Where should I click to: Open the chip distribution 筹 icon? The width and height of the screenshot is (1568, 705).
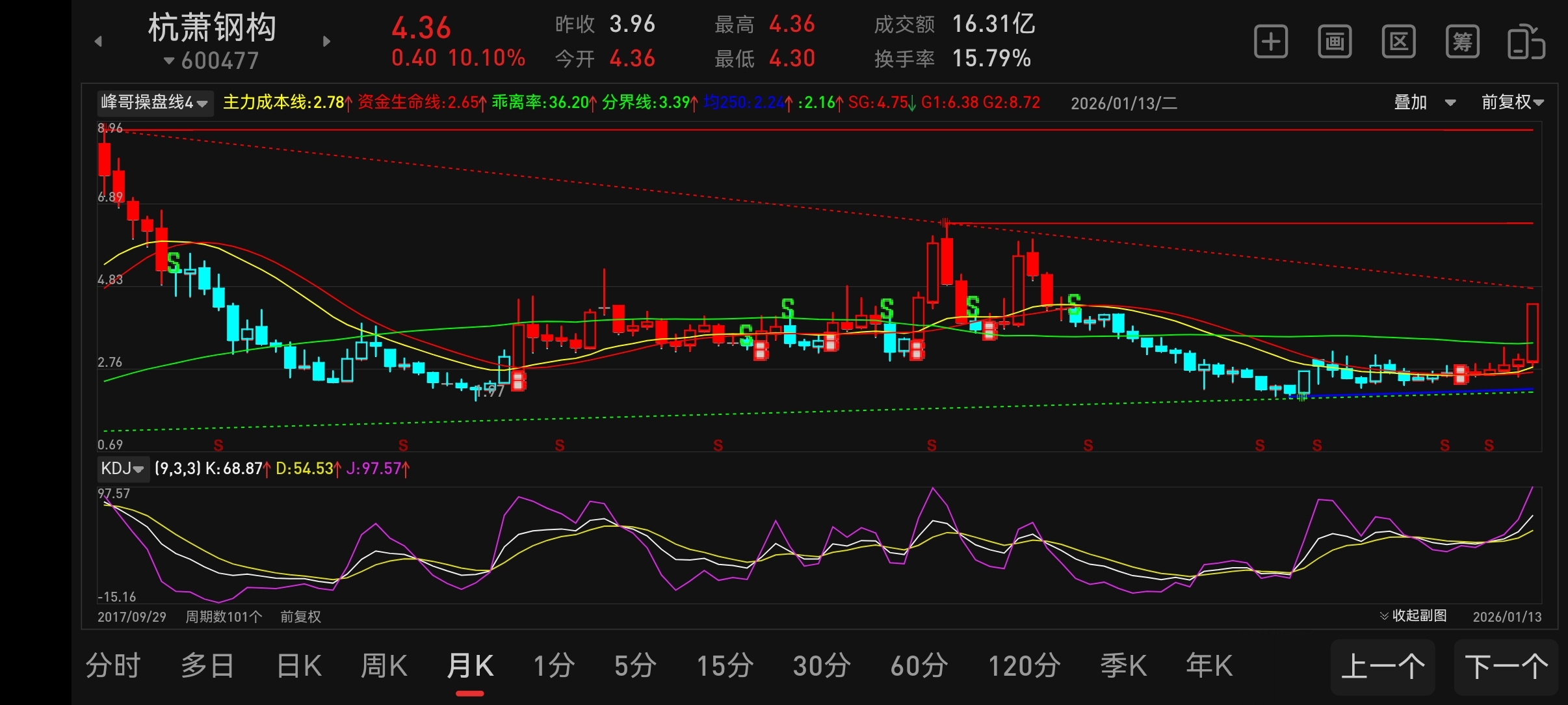tap(1462, 42)
